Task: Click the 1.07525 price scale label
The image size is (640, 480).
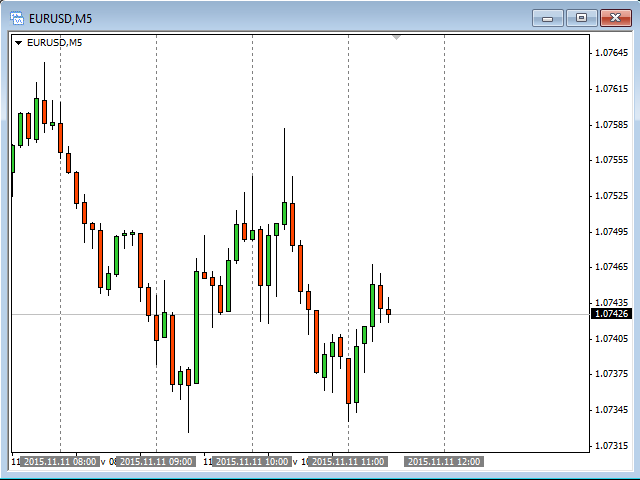Action: pos(610,196)
